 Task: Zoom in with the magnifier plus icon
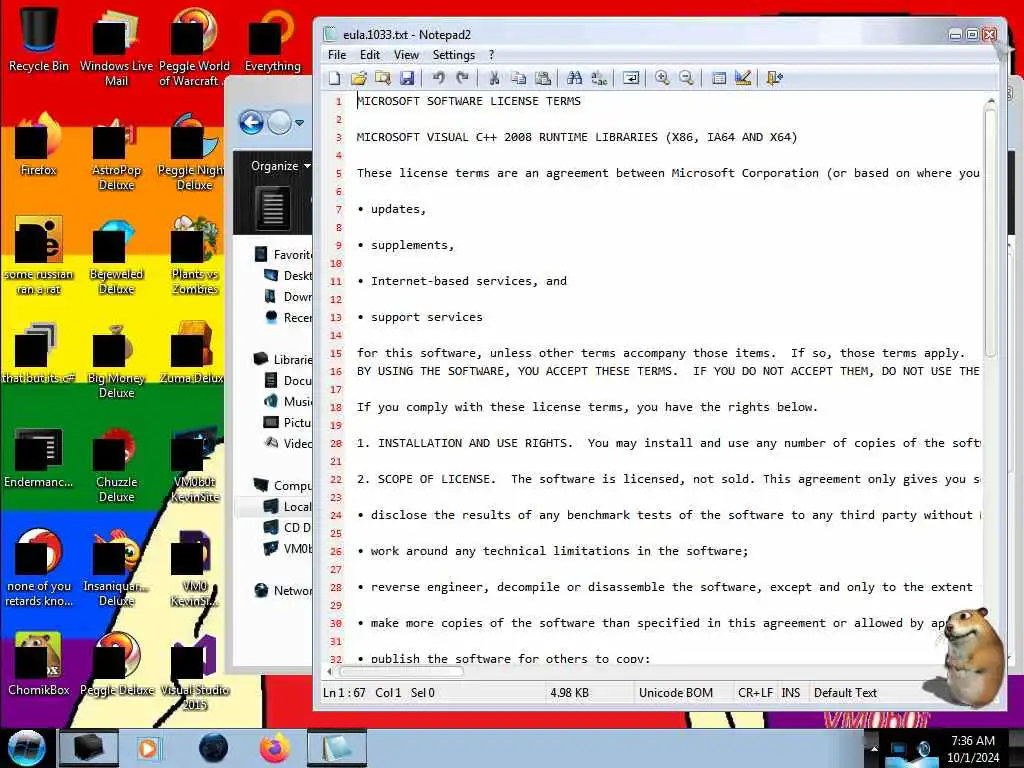[x=662, y=78]
